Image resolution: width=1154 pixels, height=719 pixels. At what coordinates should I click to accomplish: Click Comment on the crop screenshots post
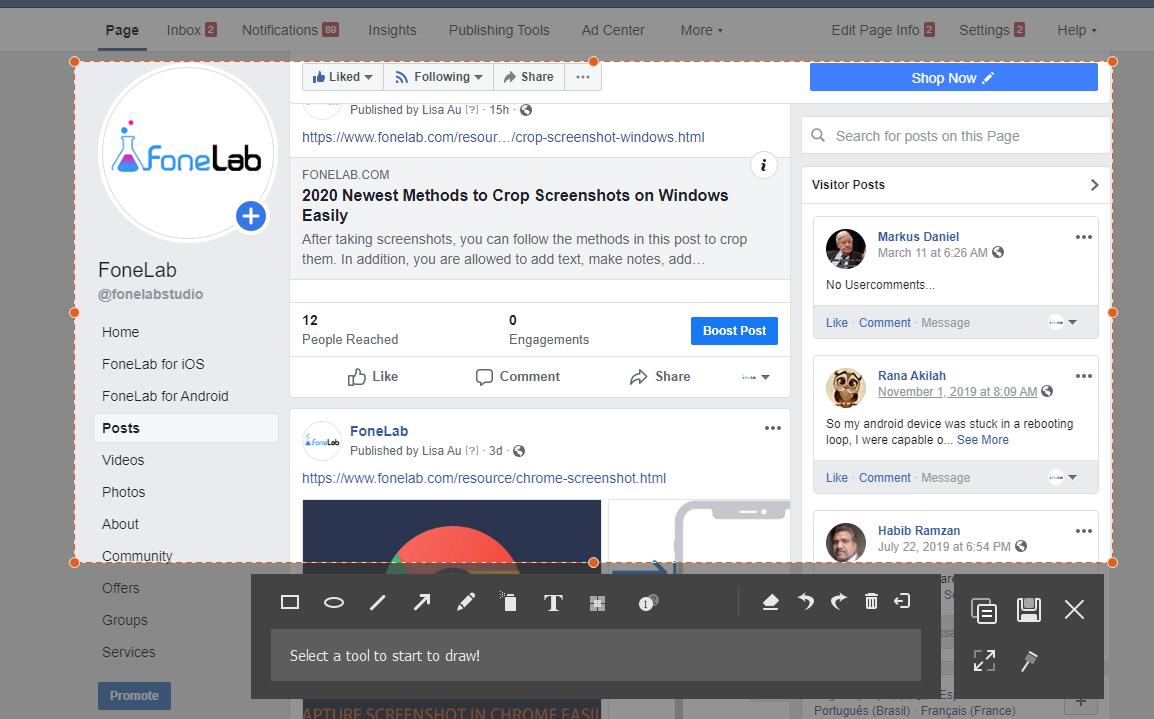pos(517,377)
